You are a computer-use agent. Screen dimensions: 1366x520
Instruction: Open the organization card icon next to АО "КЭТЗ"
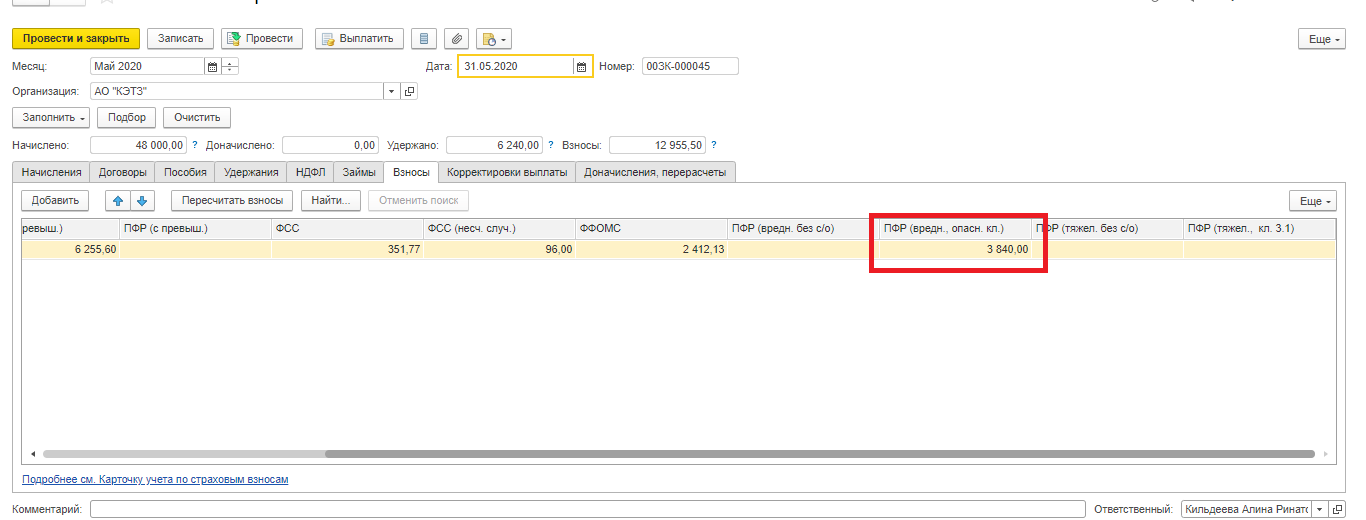click(409, 92)
